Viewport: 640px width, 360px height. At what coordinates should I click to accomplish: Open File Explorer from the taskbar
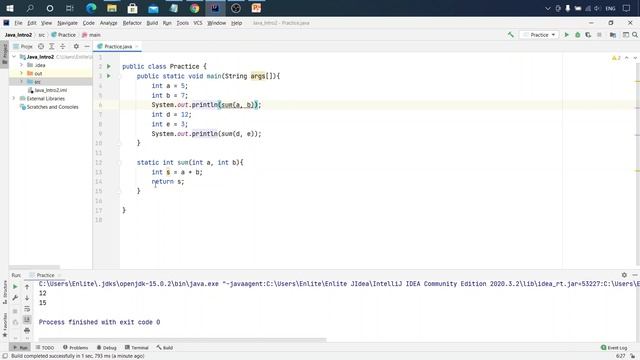click(x=112, y=8)
